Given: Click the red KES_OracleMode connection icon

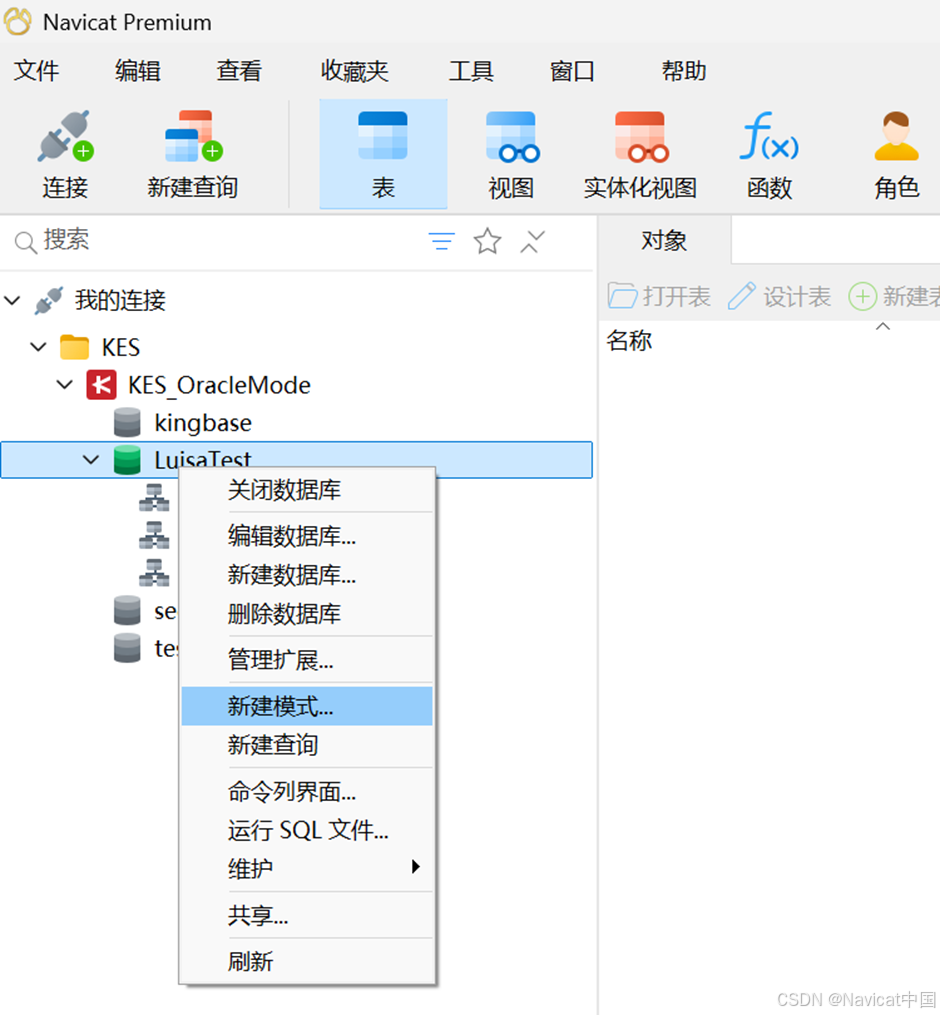Looking at the screenshot, I should coord(102,385).
